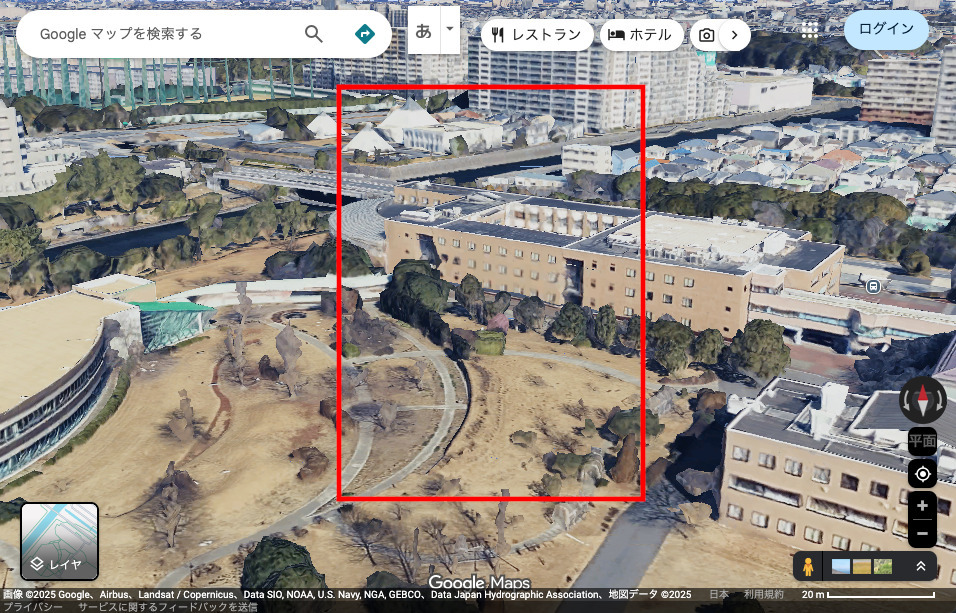
Task: Zoom in with the plus button
Action: [922, 506]
